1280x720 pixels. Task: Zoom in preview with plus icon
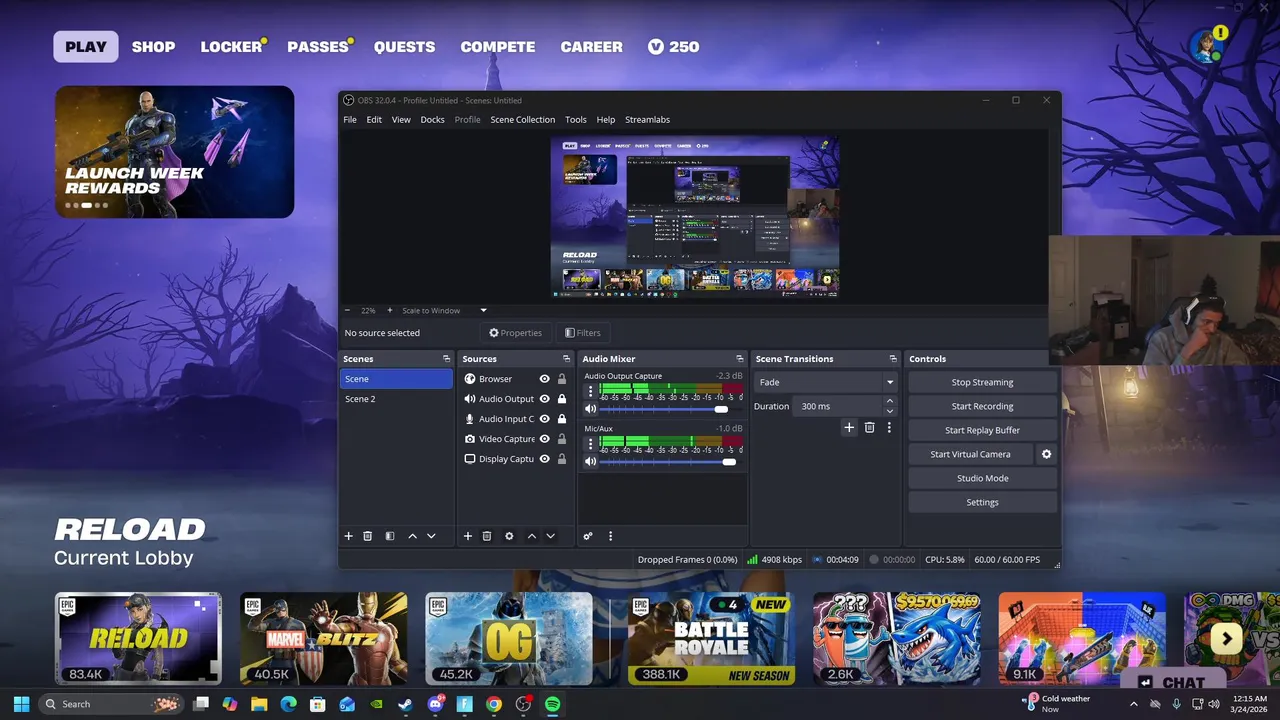[x=390, y=310]
